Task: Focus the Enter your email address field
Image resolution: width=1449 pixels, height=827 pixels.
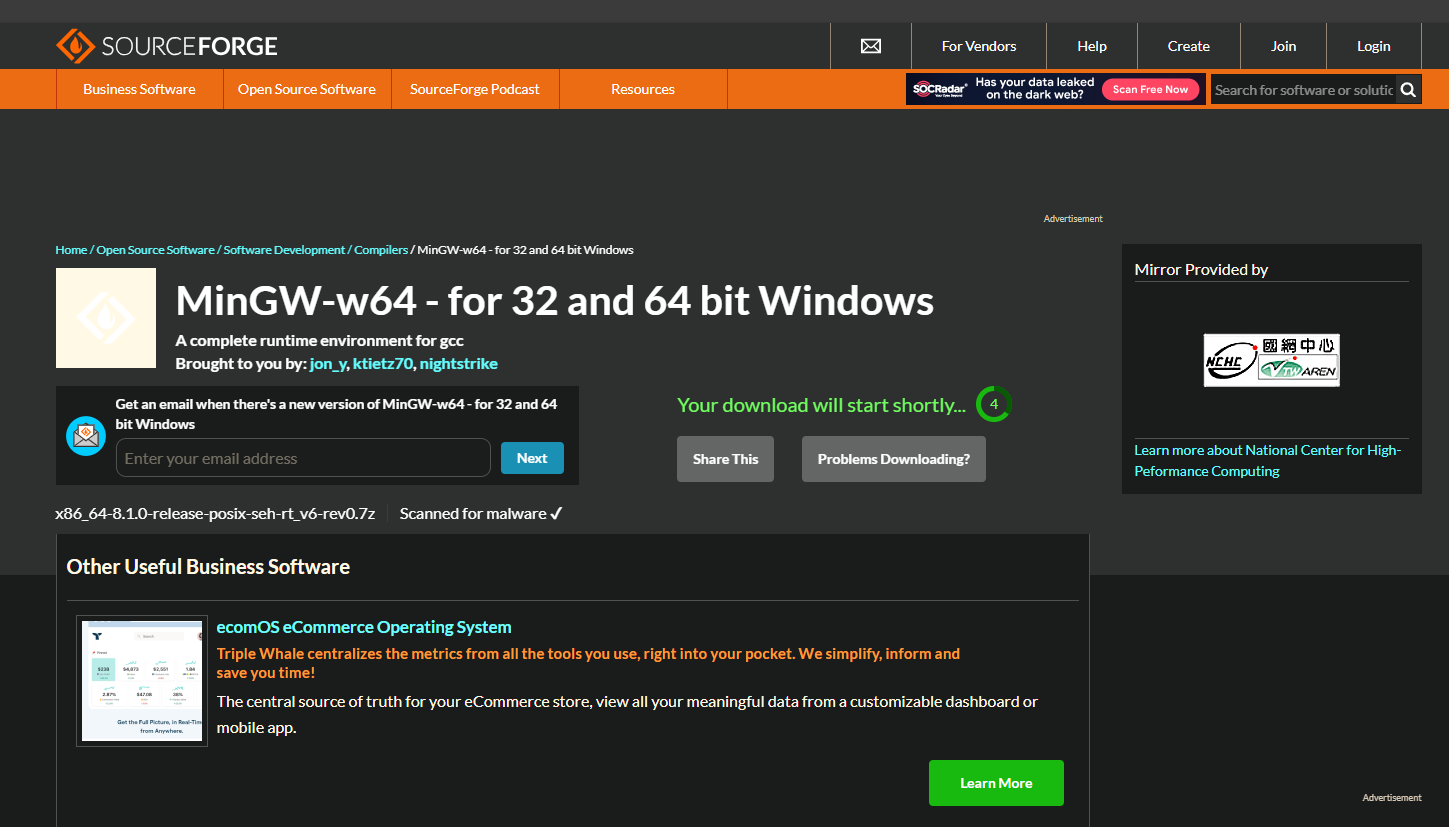Action: point(303,458)
